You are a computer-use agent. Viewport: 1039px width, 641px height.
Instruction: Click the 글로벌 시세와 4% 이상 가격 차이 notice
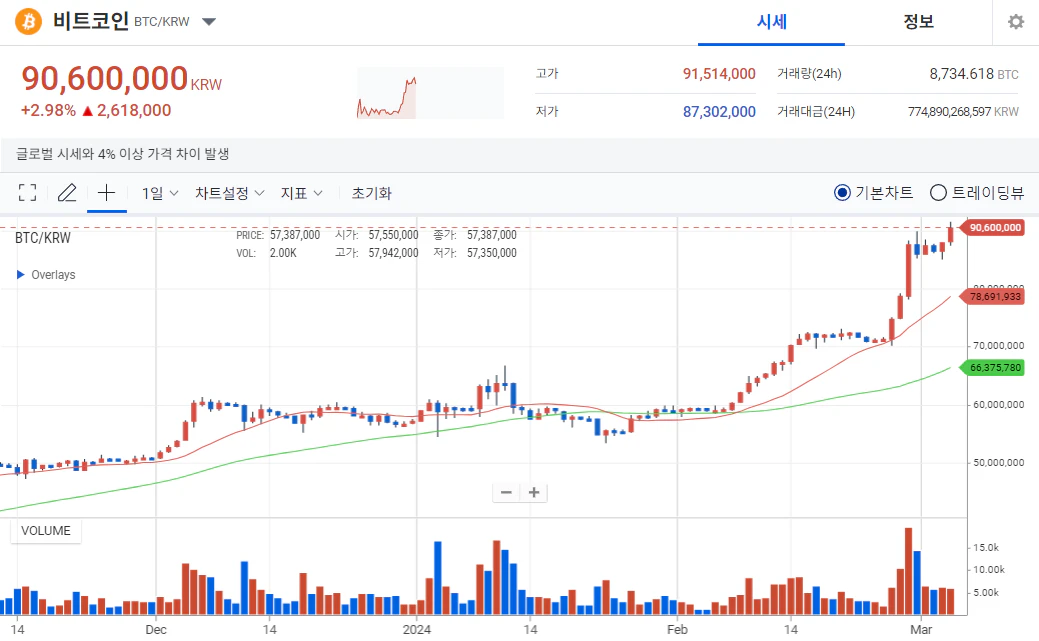123,154
